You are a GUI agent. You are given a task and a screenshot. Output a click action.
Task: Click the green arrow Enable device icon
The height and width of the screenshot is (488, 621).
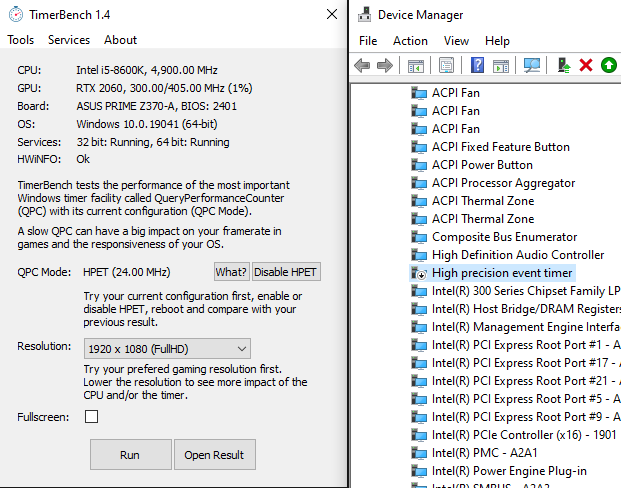coord(609,65)
